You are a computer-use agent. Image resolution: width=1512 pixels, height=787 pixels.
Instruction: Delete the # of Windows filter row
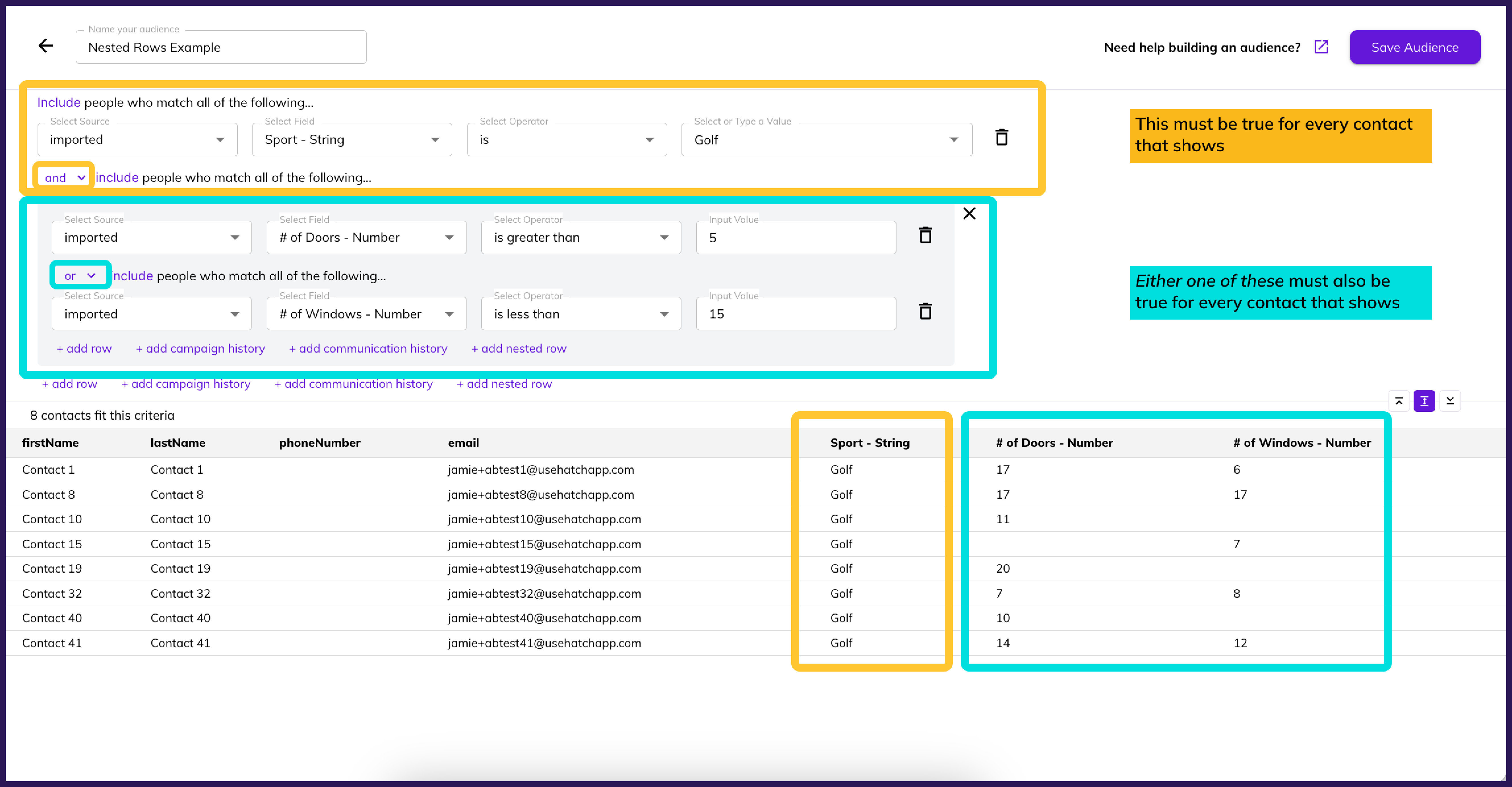(x=925, y=312)
